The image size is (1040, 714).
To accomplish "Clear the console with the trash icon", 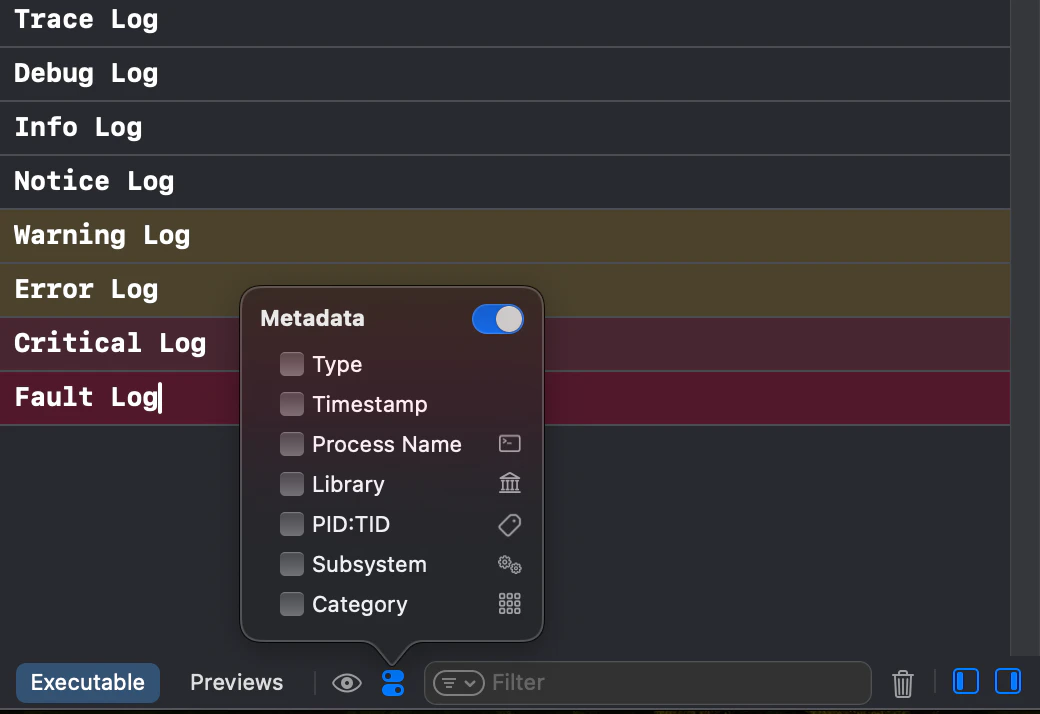I will pyautogui.click(x=902, y=683).
